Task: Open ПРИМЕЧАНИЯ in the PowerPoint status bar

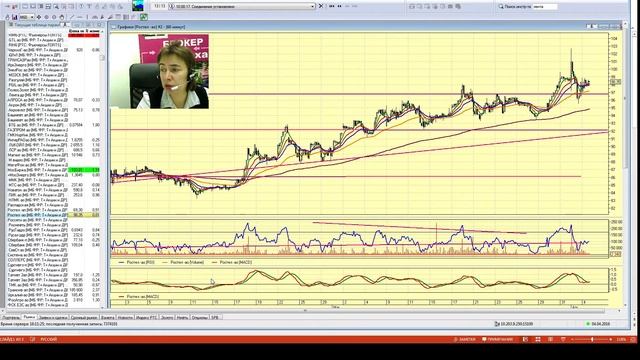Action: coord(497,339)
